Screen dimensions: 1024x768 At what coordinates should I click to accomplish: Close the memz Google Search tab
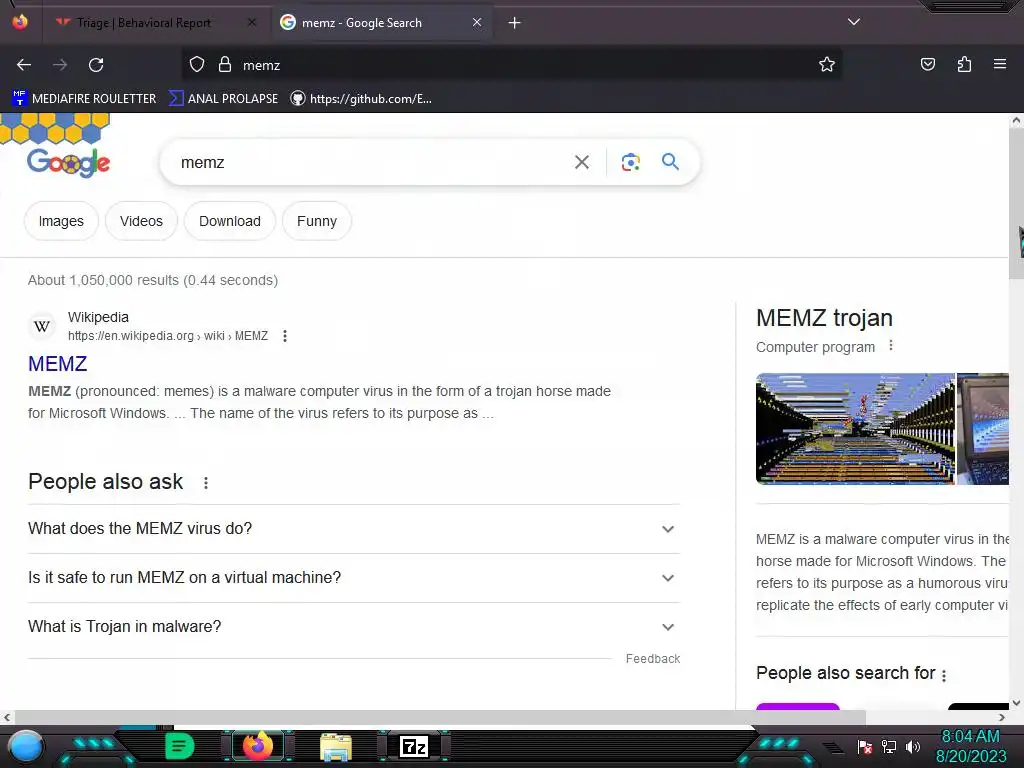point(477,22)
